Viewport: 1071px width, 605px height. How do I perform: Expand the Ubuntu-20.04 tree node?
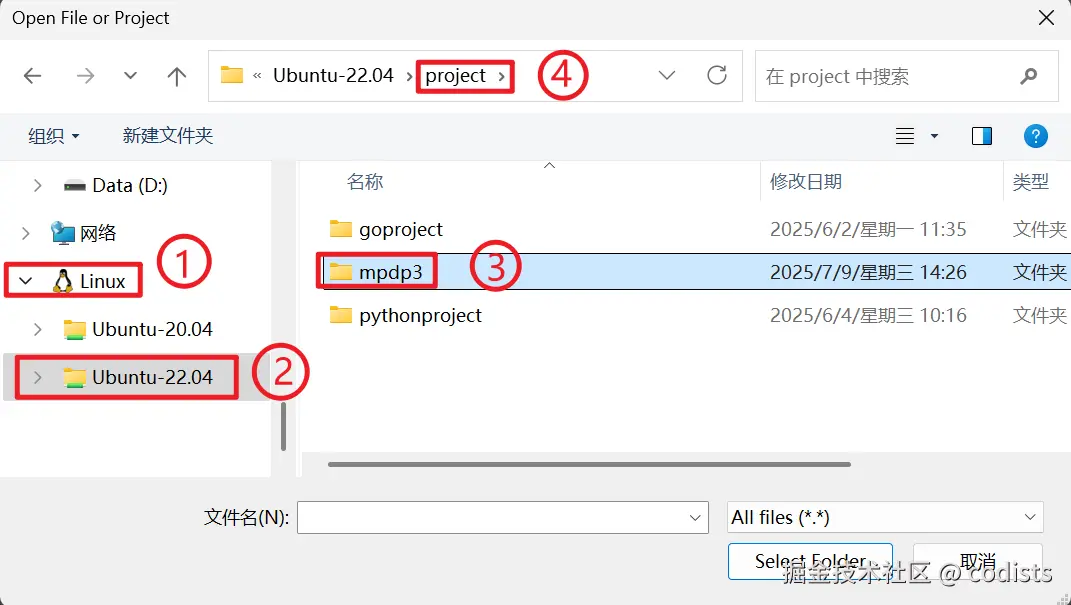pyautogui.click(x=38, y=329)
